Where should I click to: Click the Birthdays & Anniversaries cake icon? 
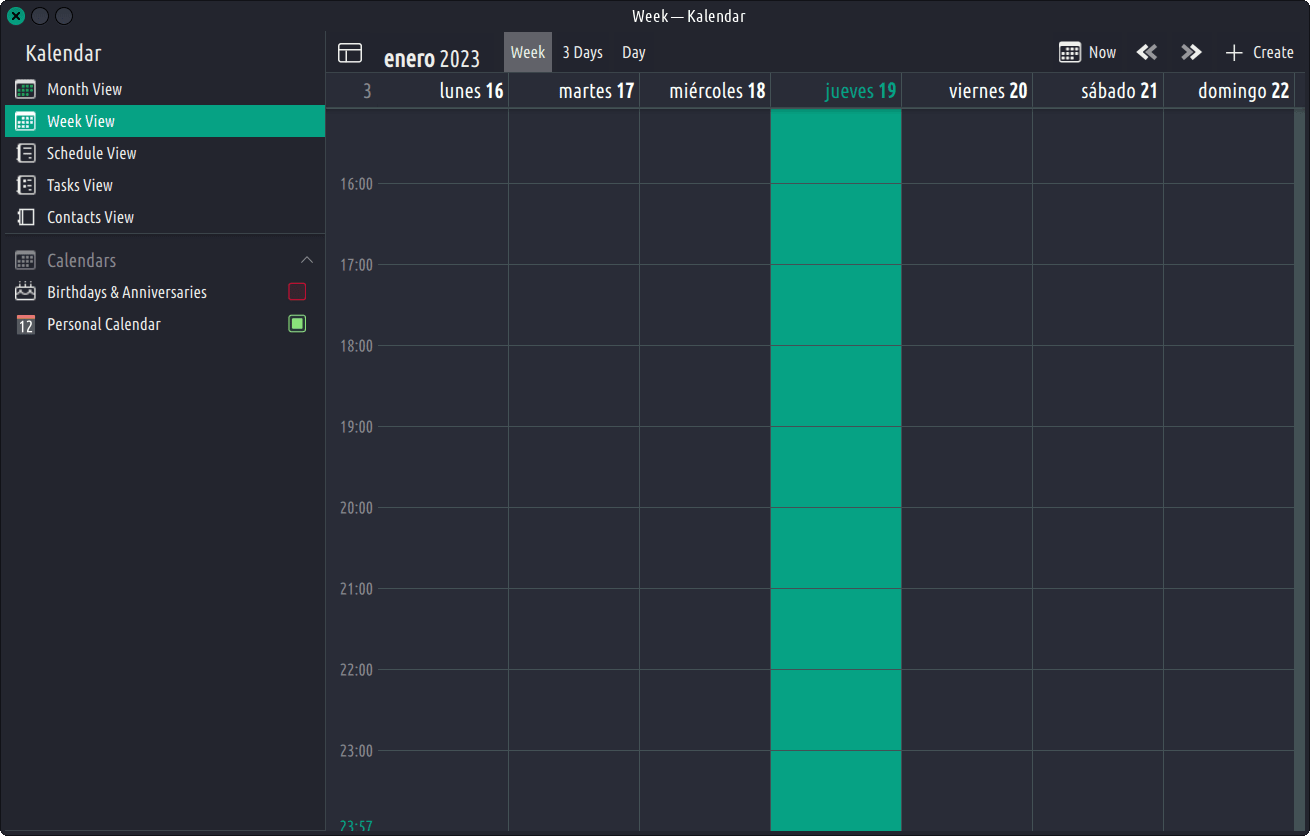coord(26,292)
